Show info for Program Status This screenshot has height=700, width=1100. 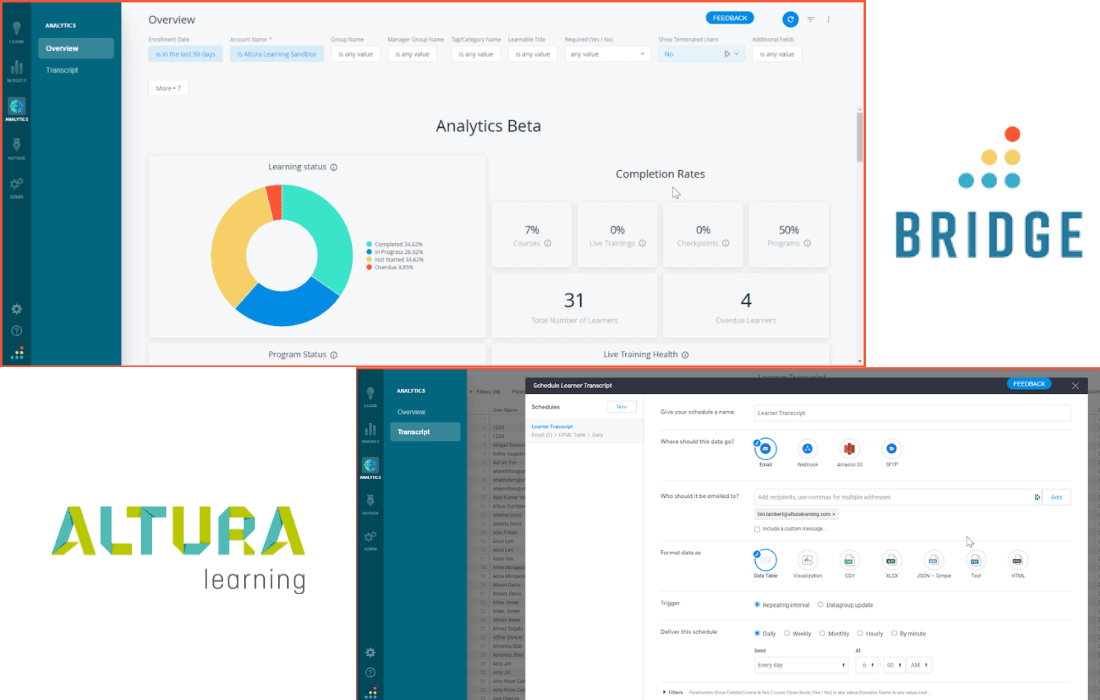[334, 355]
